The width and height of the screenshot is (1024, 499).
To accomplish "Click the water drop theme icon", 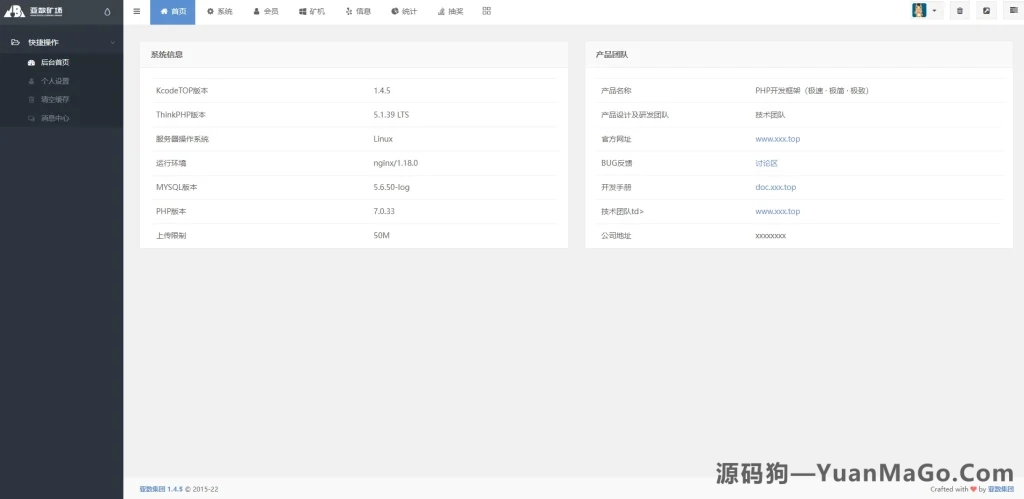I will pyautogui.click(x=108, y=12).
